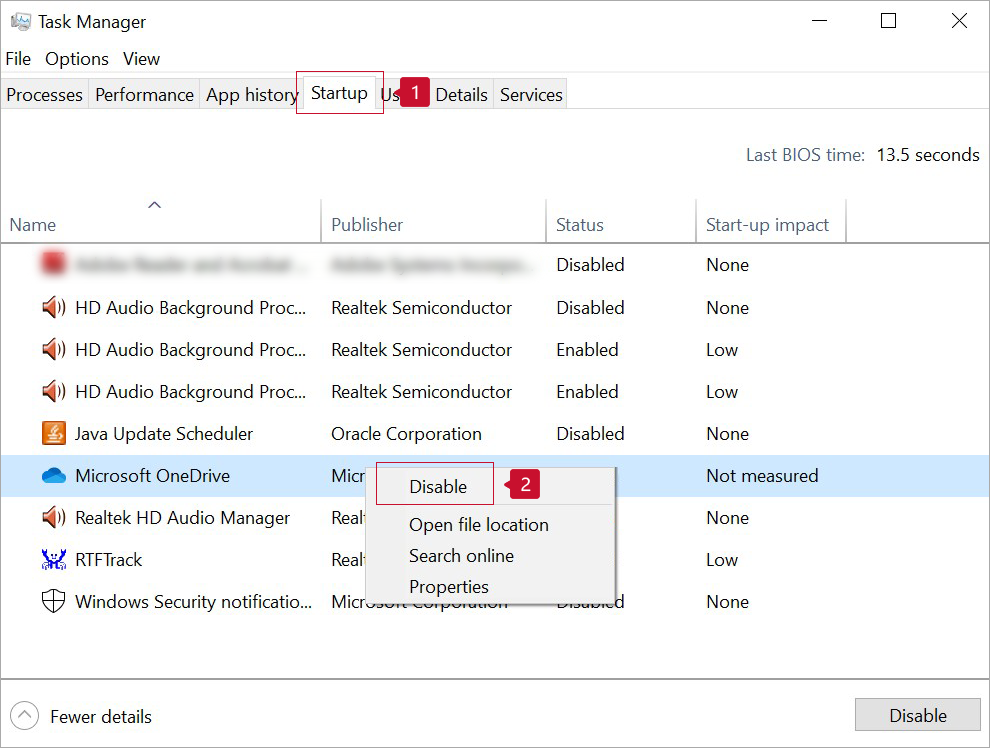This screenshot has height=748, width=990.
Task: Click the Task Manager title bar icon
Action: click(x=20, y=21)
